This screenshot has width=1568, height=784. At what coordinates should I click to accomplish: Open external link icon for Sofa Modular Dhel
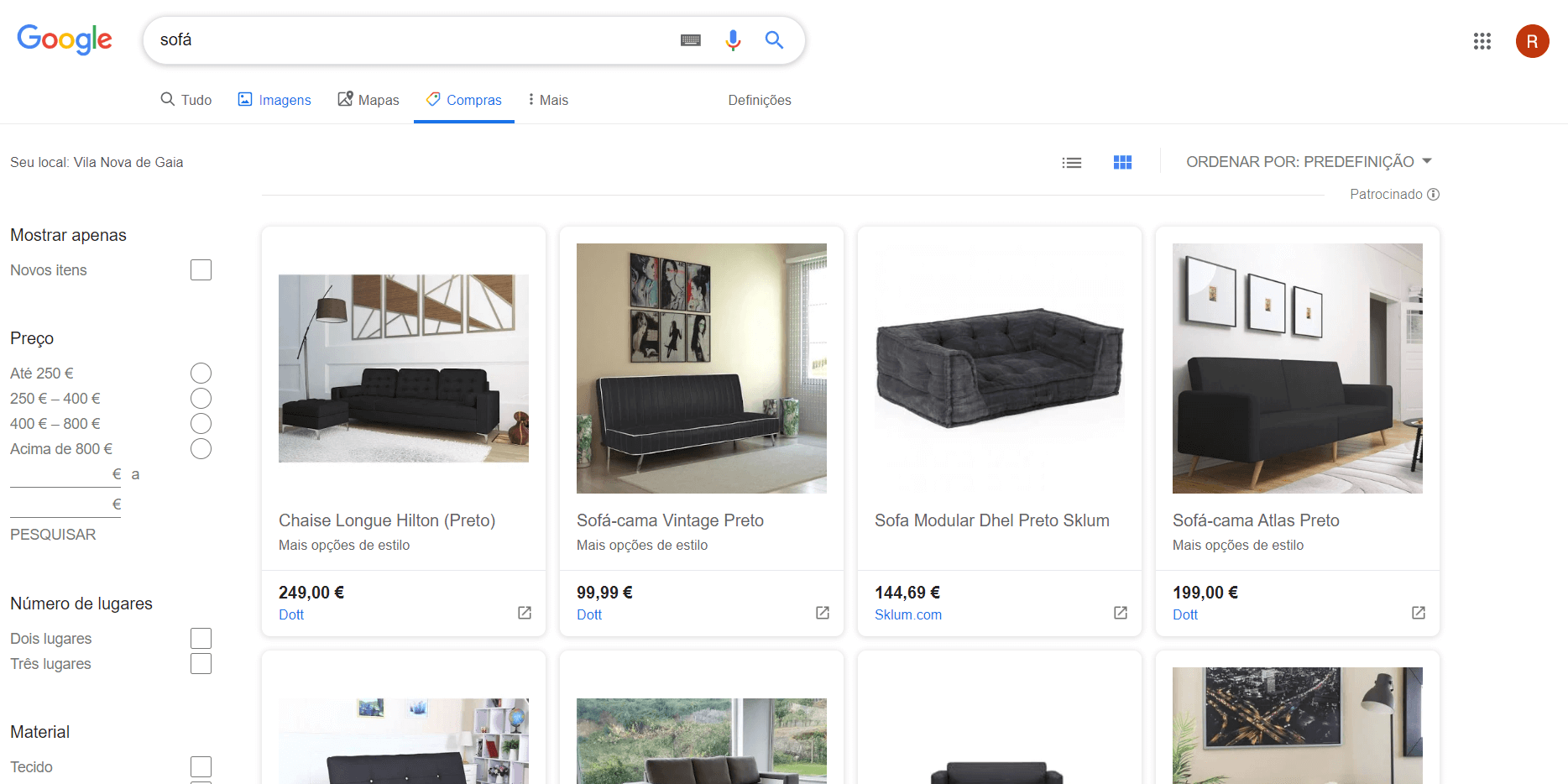1121,613
